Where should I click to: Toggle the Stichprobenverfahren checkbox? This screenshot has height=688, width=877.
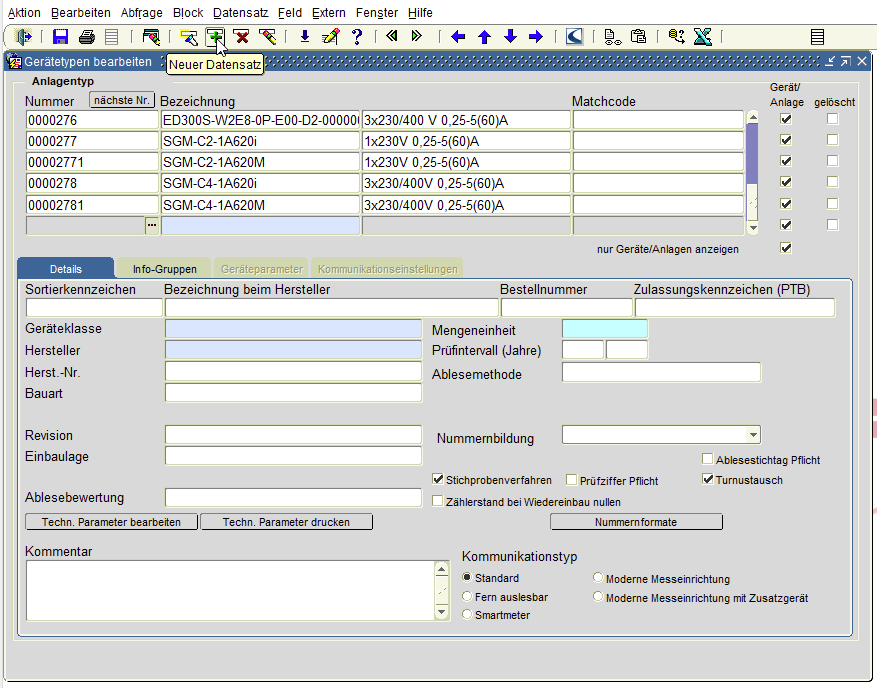click(438, 480)
